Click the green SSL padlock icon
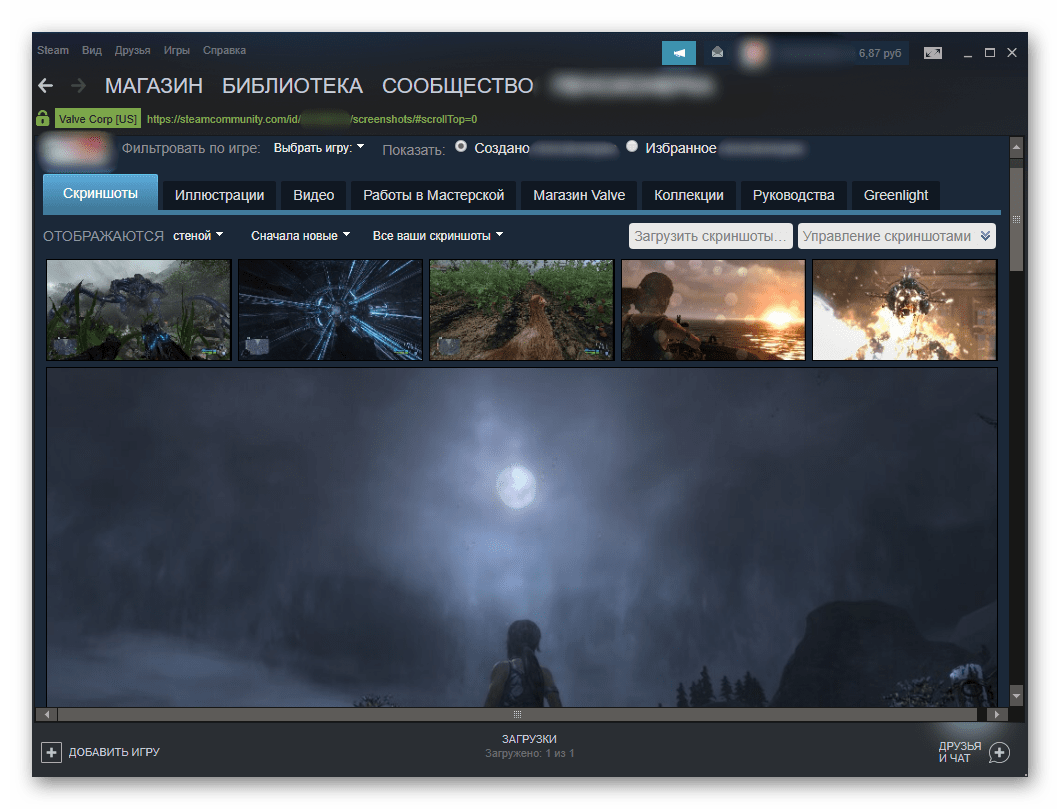The width and height of the screenshot is (1060, 809). pos(43,118)
